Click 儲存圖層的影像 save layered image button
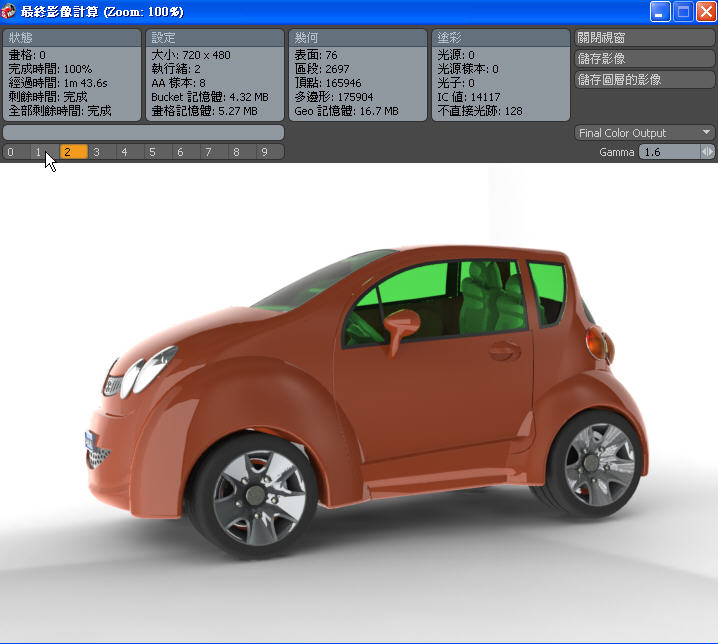The width and height of the screenshot is (718, 644). point(644,80)
